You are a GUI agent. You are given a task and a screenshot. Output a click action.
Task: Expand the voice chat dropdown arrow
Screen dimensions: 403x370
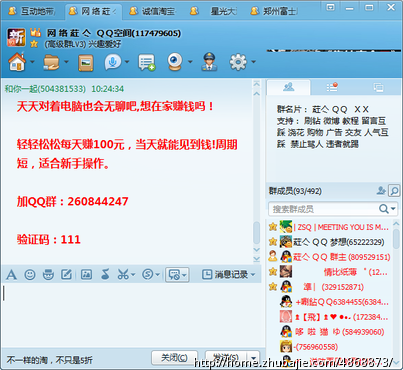[127, 62]
